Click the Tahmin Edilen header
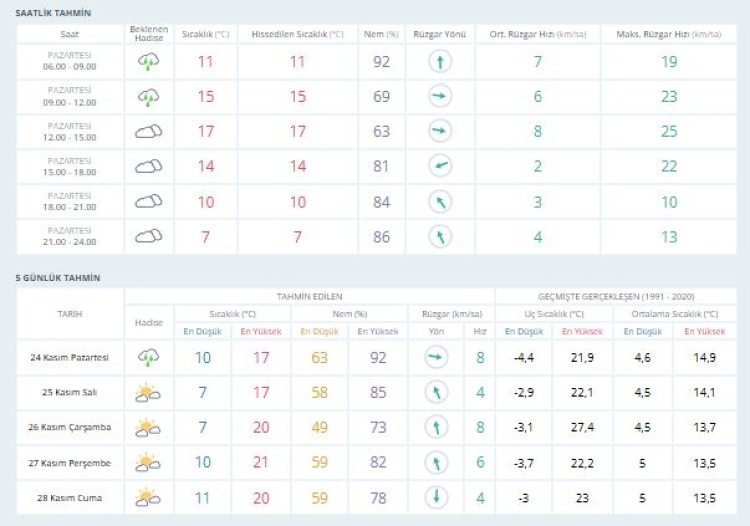 pos(309,296)
